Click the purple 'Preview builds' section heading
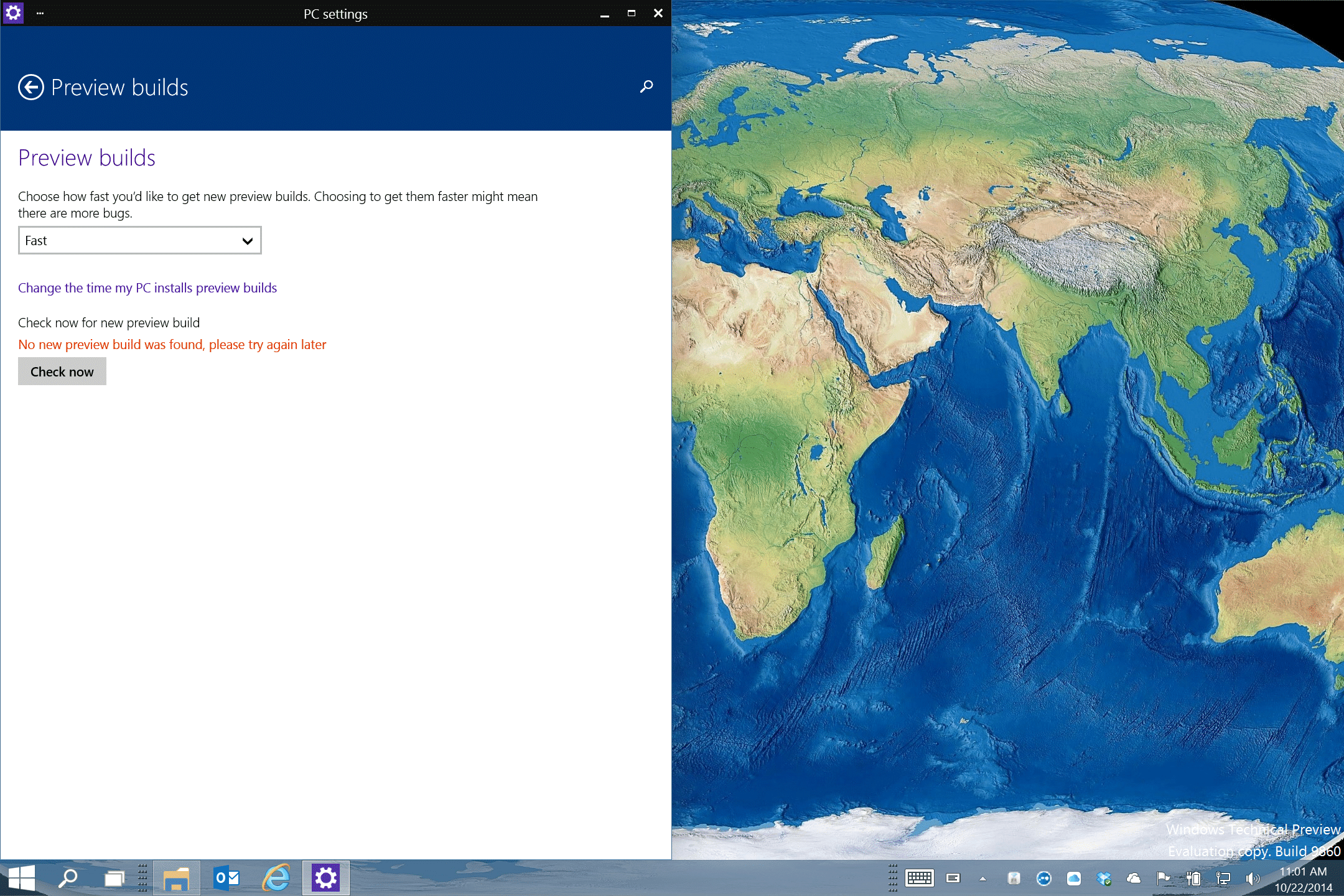The image size is (1344, 896). click(x=86, y=157)
